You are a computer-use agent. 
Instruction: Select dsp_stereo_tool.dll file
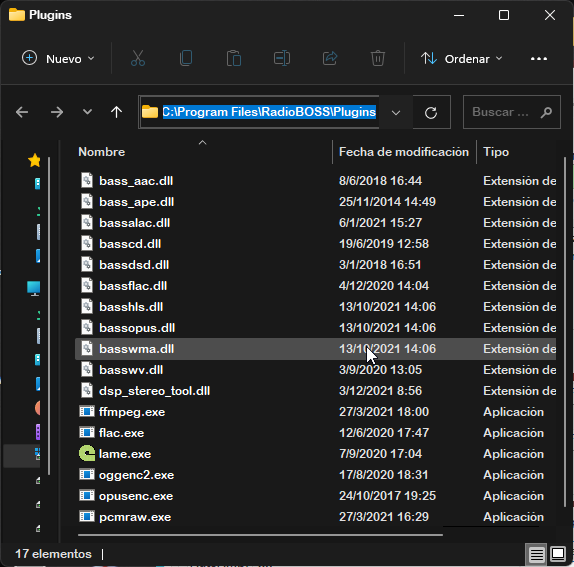pyautogui.click(x=316, y=391)
